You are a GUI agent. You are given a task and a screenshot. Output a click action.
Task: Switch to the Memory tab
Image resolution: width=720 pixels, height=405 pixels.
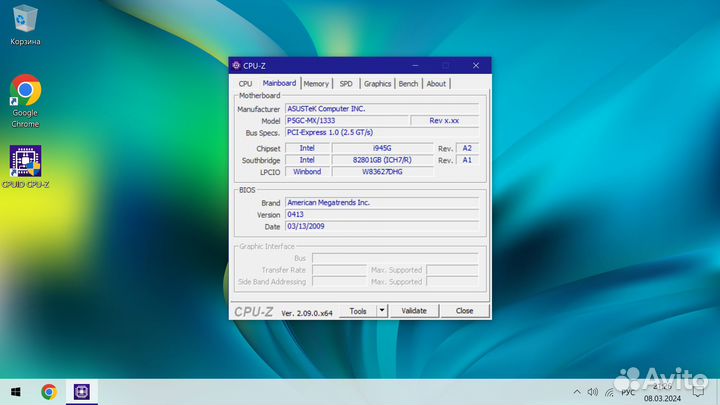(316, 84)
